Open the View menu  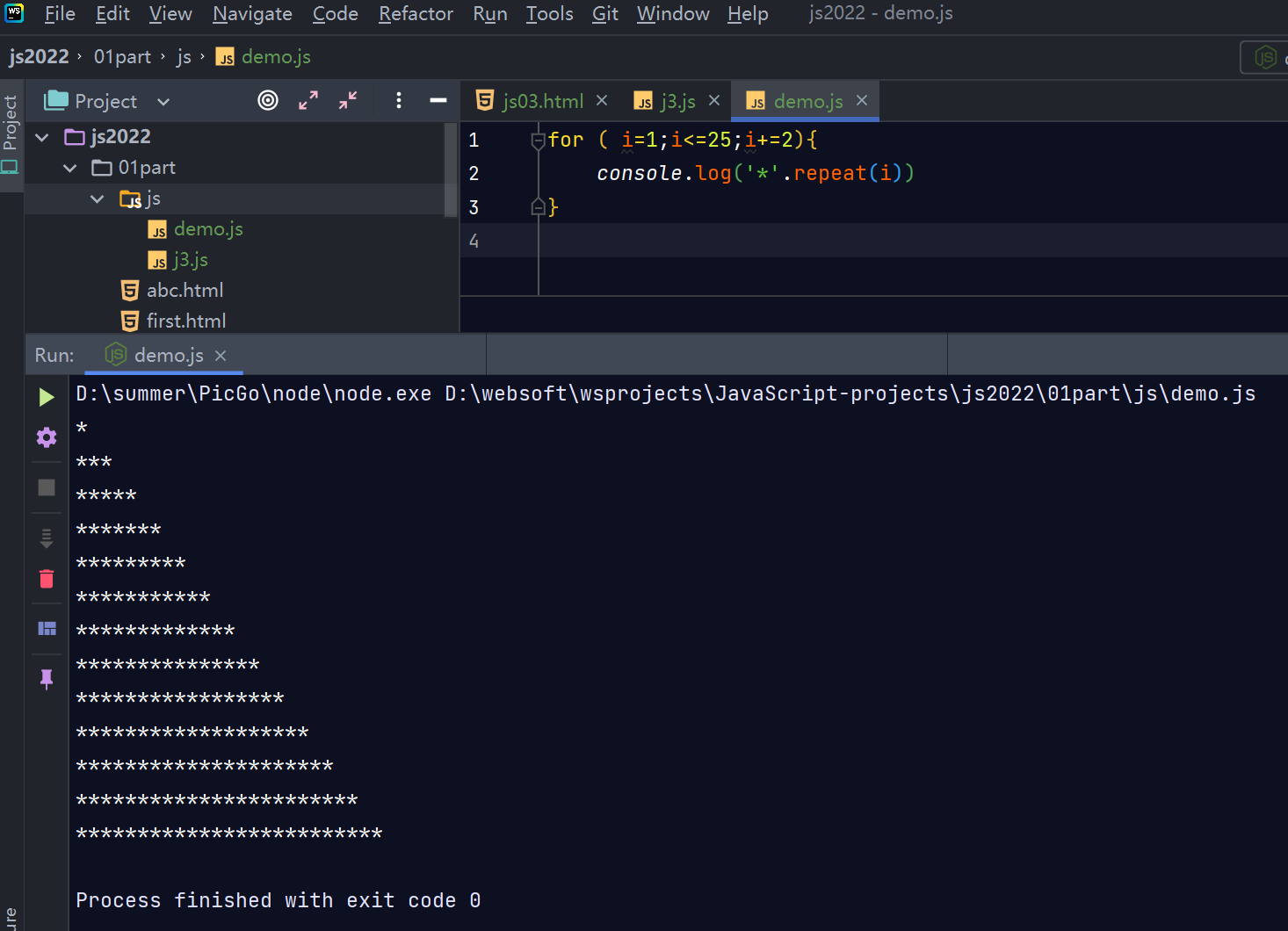(x=170, y=13)
